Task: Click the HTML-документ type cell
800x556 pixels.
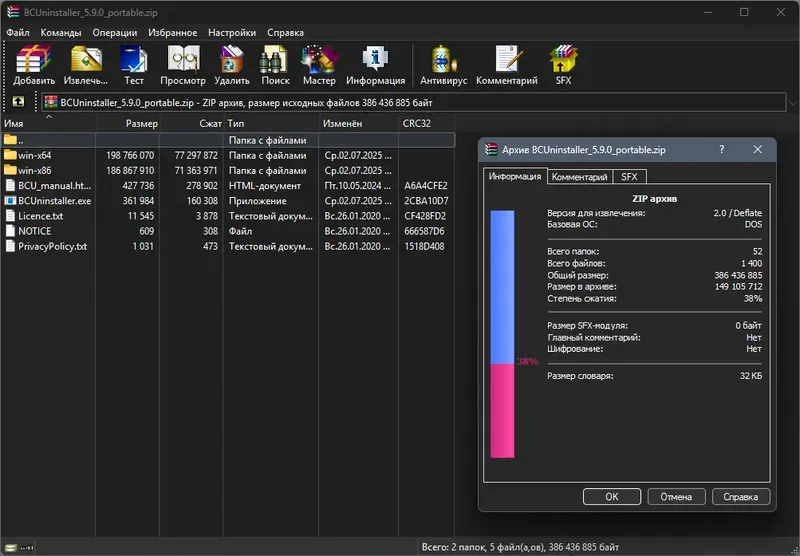Action: click(264, 186)
